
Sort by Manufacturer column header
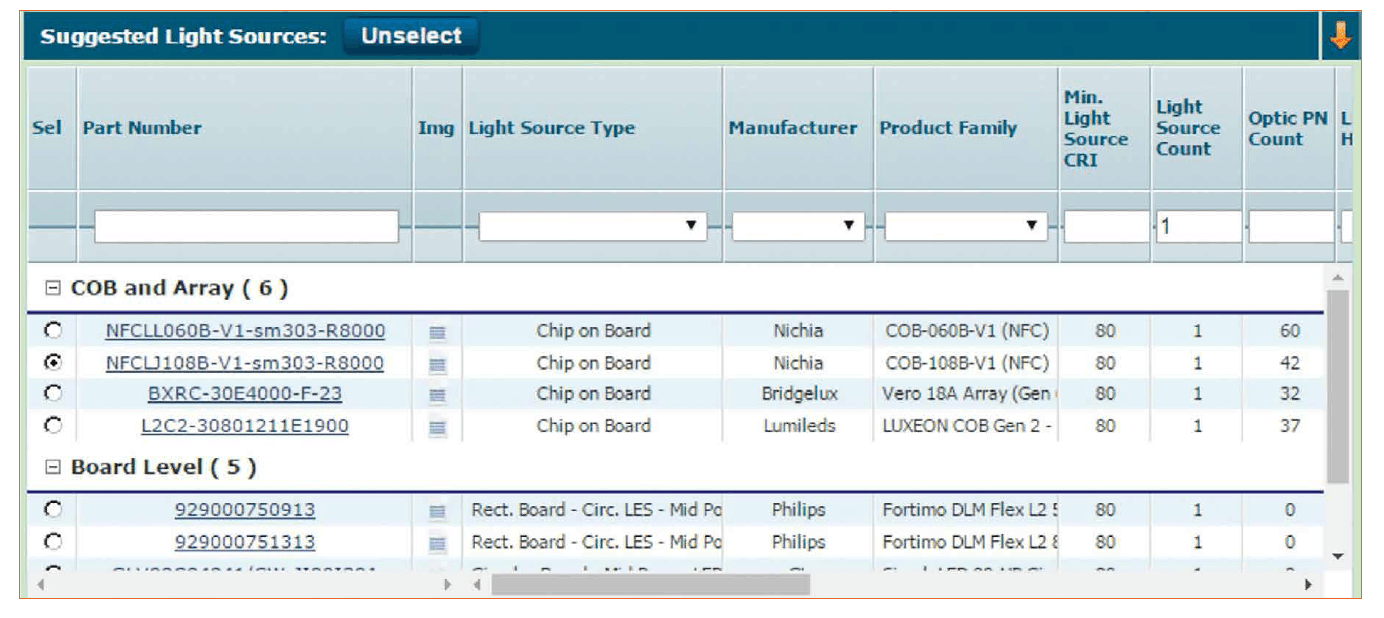point(793,128)
